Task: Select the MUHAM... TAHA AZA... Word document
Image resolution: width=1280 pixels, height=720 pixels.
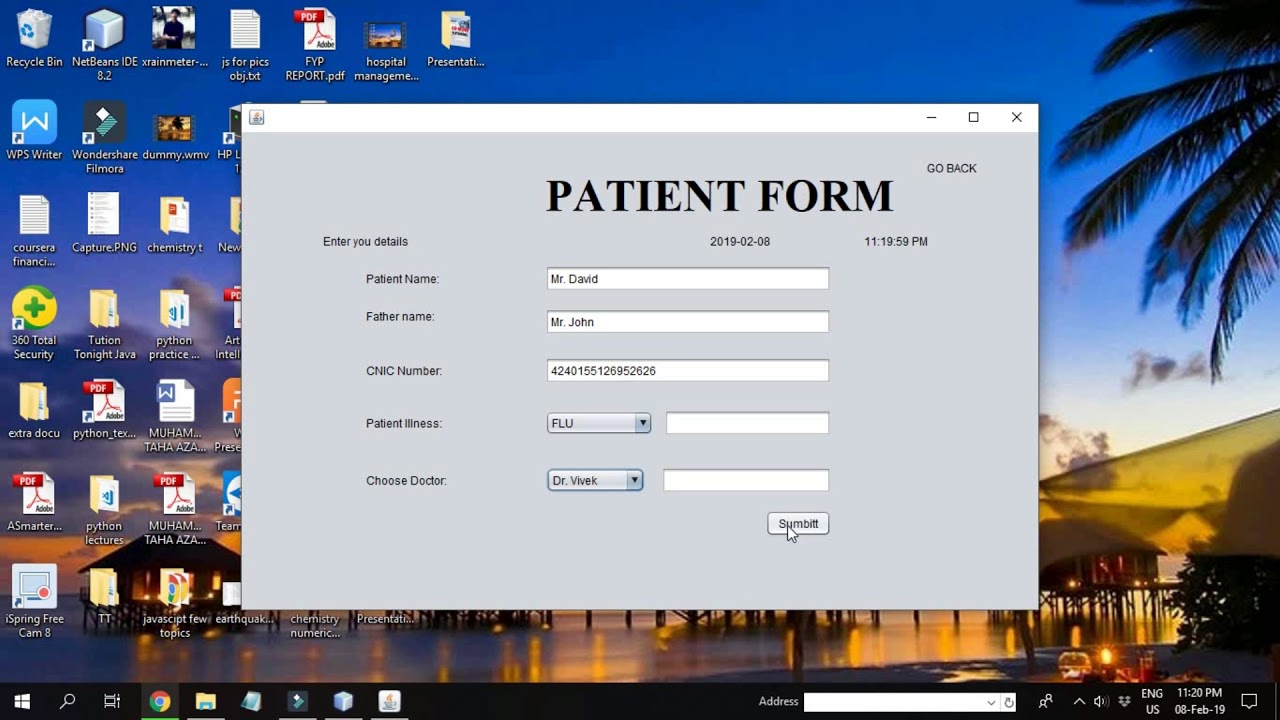Action: (x=174, y=417)
